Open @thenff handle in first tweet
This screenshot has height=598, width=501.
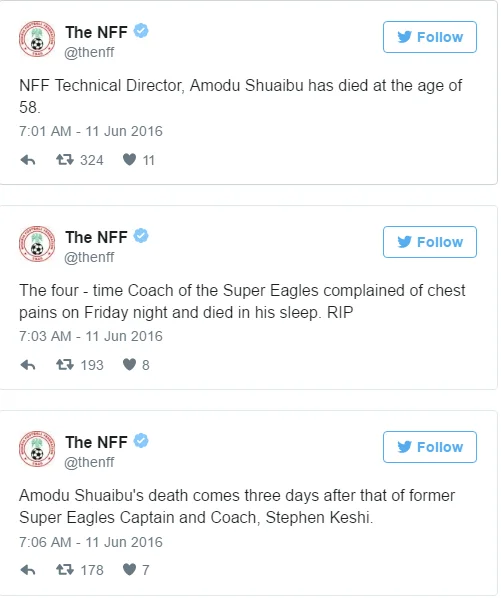tap(89, 52)
